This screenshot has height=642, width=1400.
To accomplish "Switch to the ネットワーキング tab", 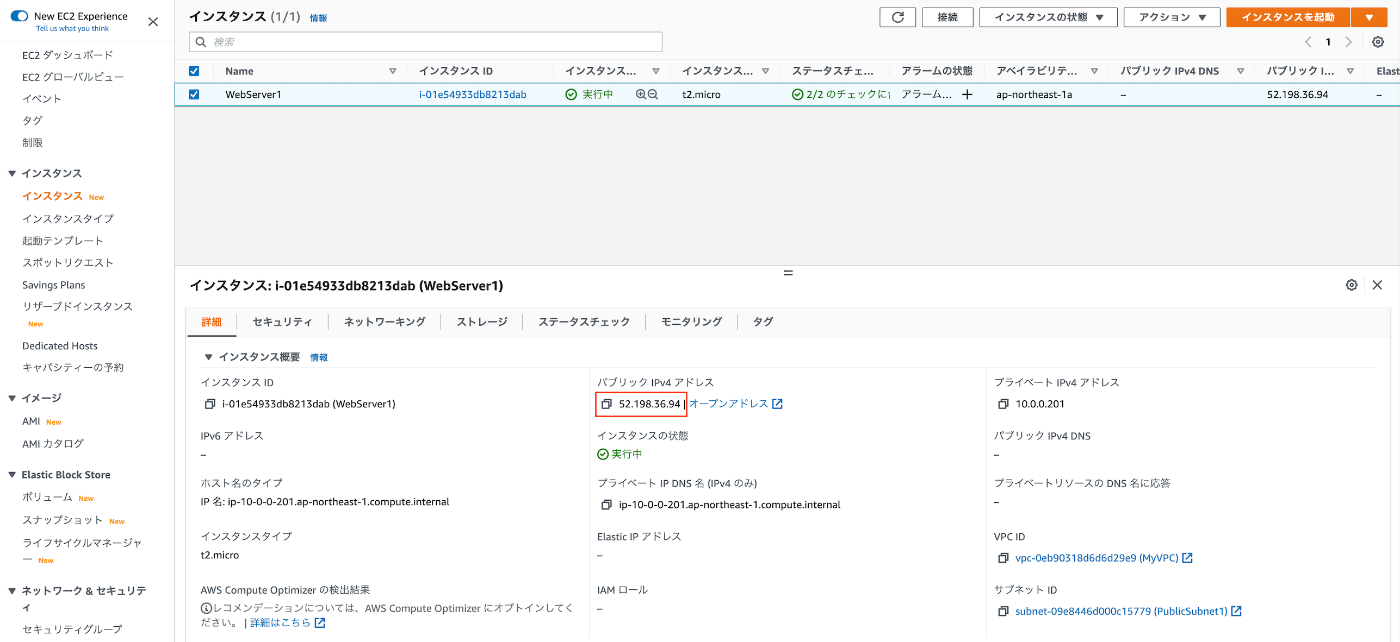I will click(384, 322).
